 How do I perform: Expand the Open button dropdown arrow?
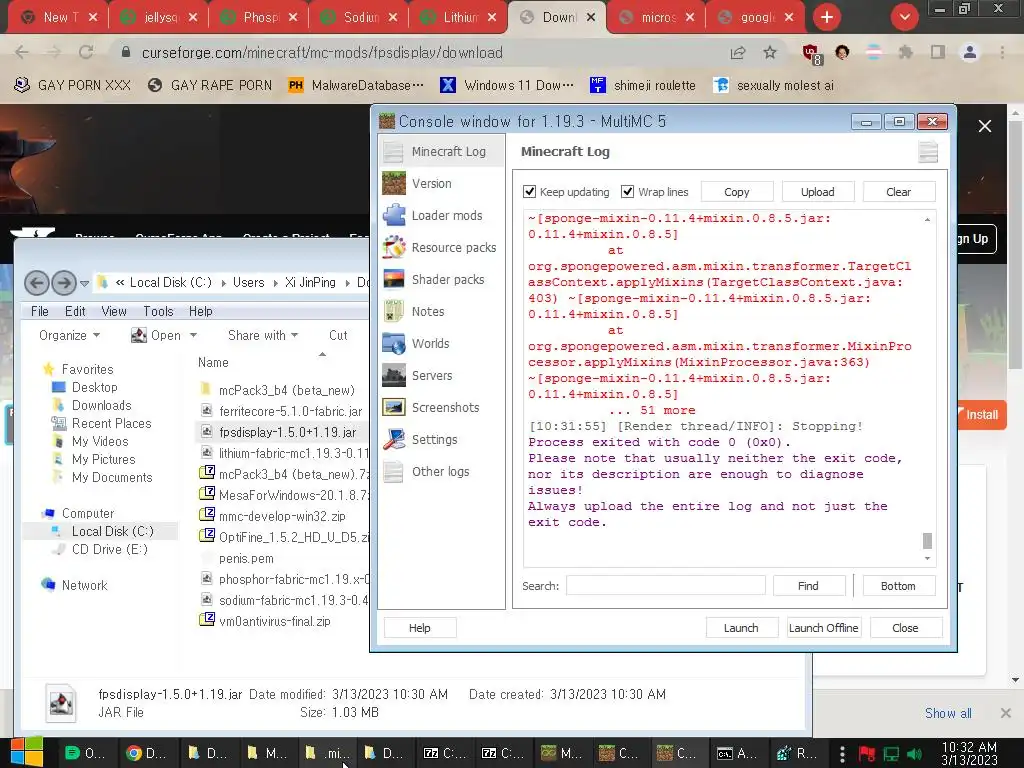click(x=193, y=335)
